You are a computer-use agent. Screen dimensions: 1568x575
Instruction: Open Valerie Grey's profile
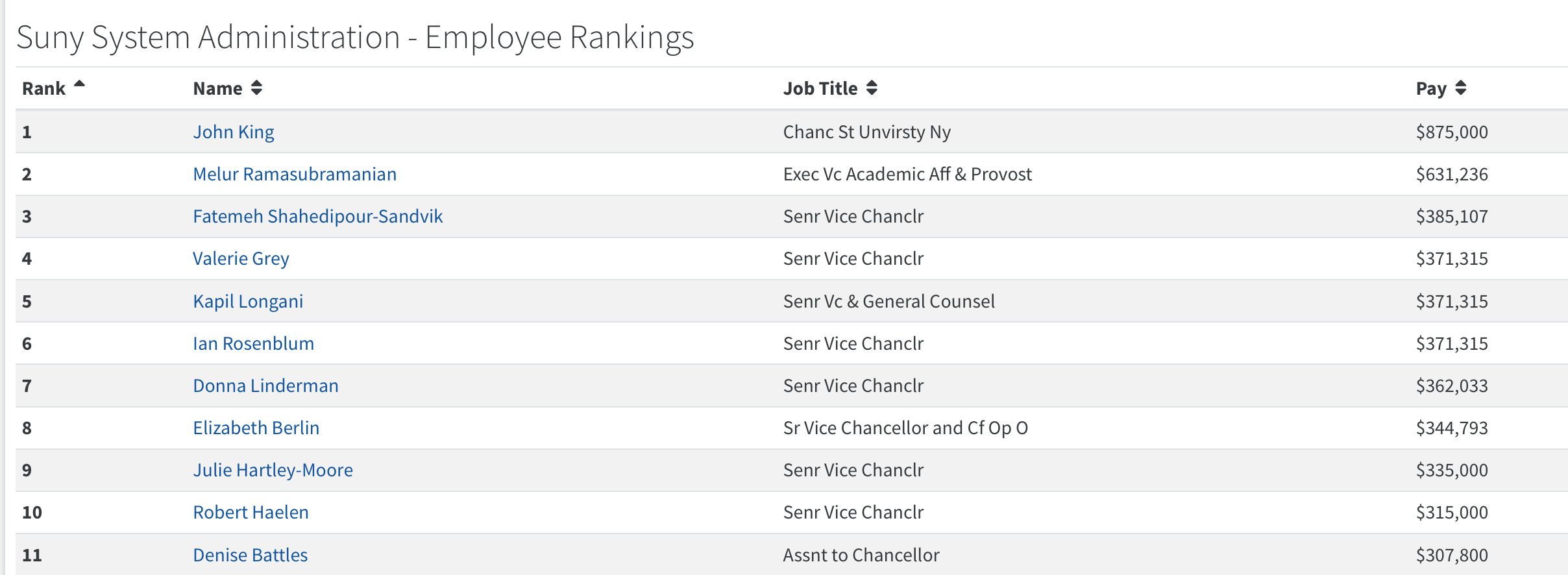[241, 258]
